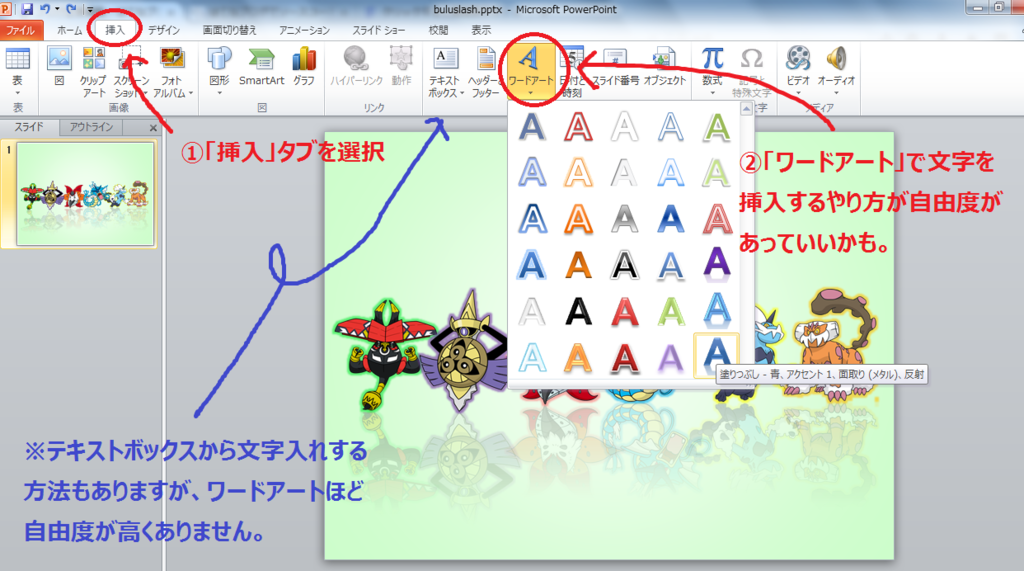Close the slides and outline pane
Image resolution: width=1024 pixels, height=571 pixels.
click(x=153, y=128)
